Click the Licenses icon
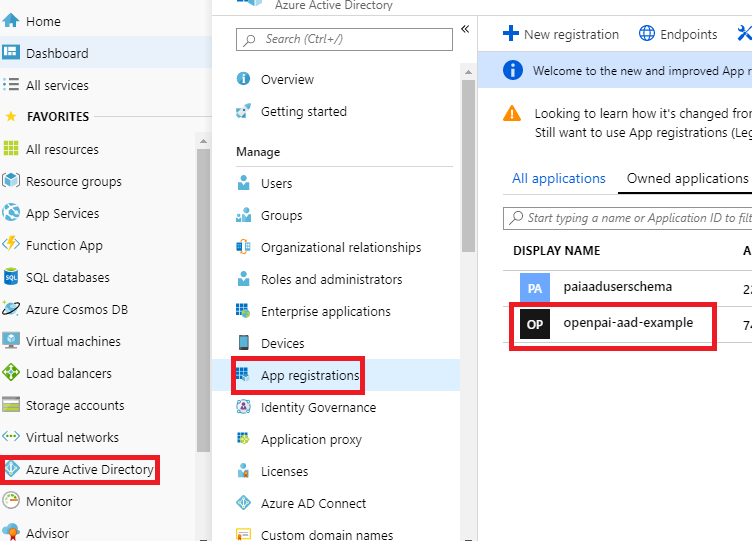The image size is (752, 541). tap(243, 471)
